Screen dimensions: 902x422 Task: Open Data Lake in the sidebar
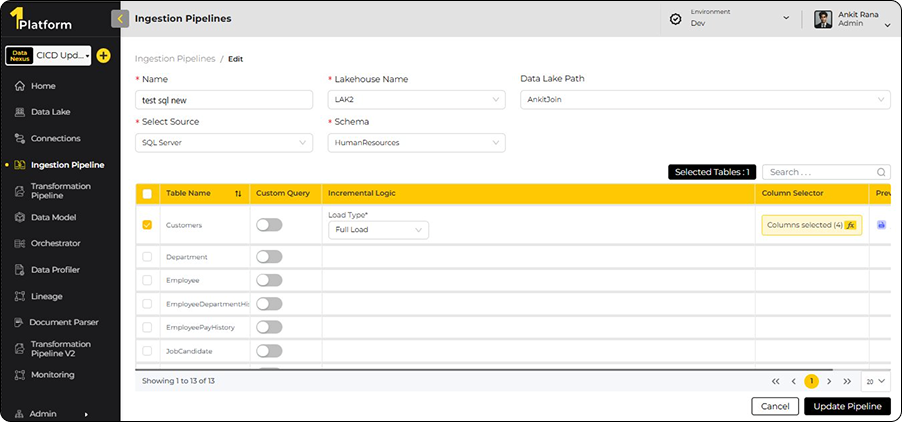coord(50,112)
